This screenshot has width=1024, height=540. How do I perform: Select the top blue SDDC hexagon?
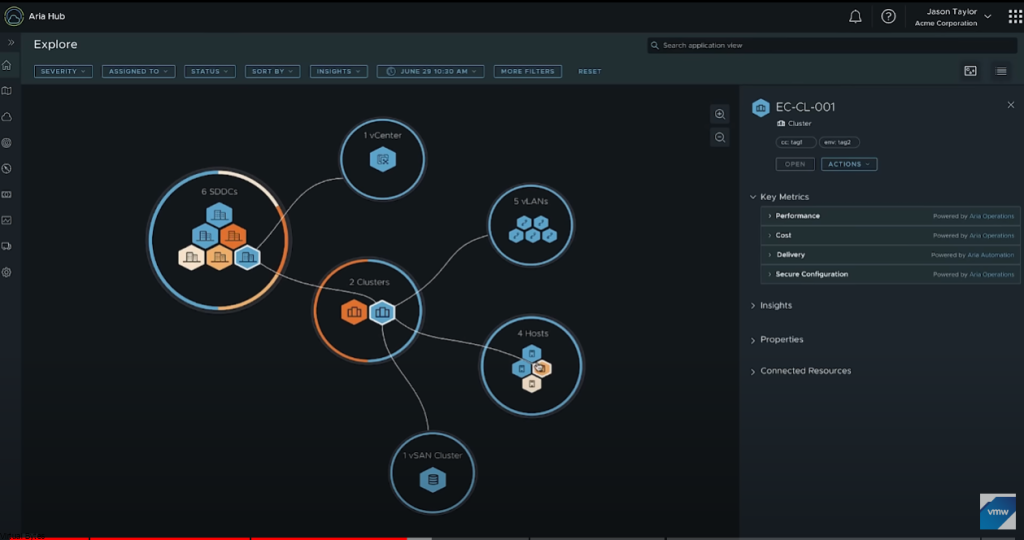point(219,214)
